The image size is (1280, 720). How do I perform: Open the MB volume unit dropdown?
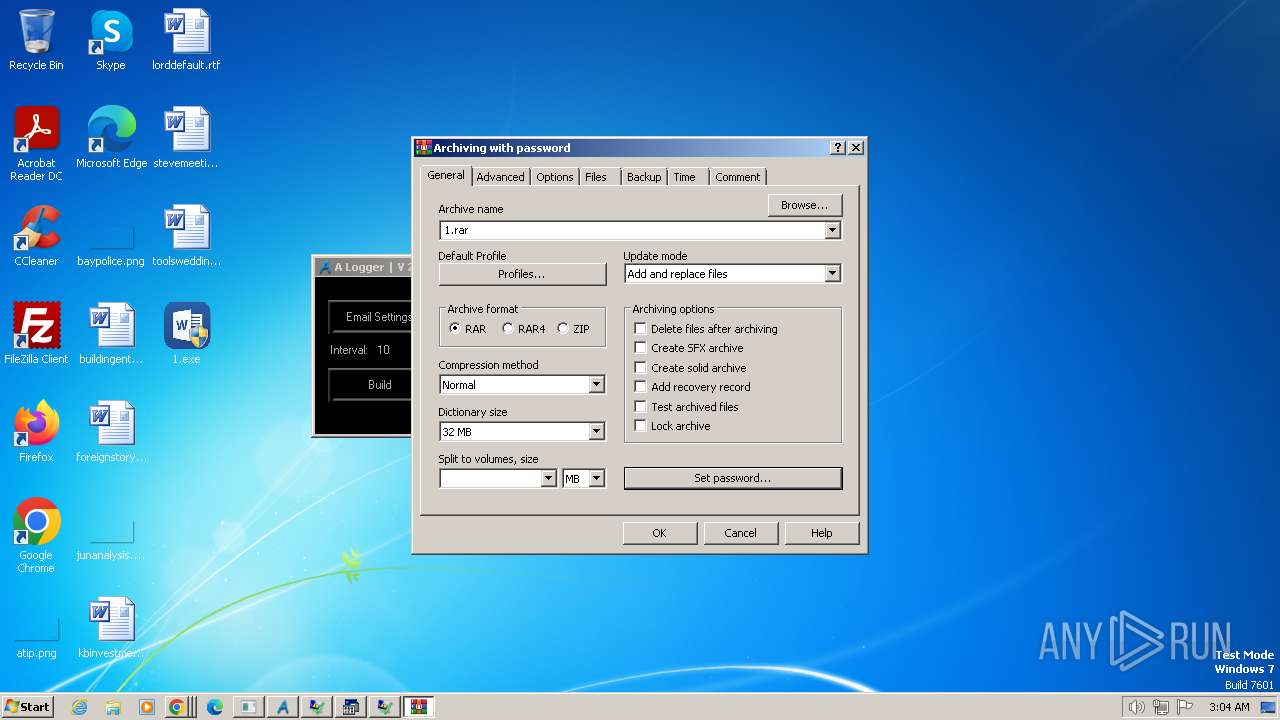pos(596,479)
